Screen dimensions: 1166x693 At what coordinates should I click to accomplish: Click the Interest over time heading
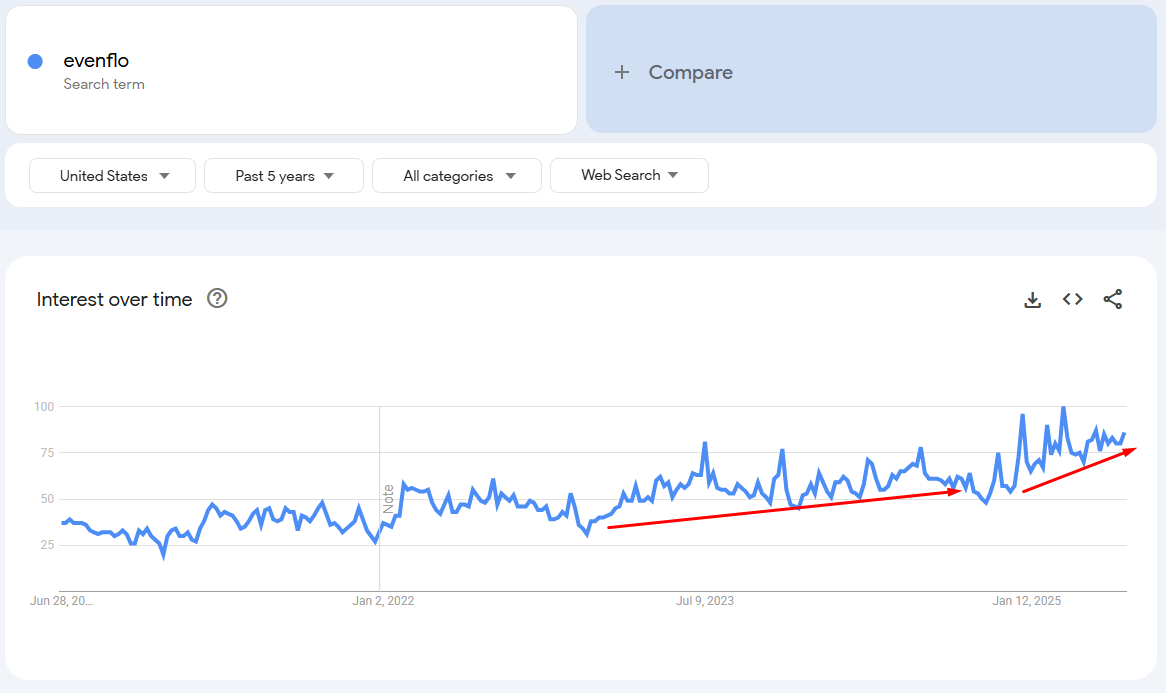click(x=115, y=299)
